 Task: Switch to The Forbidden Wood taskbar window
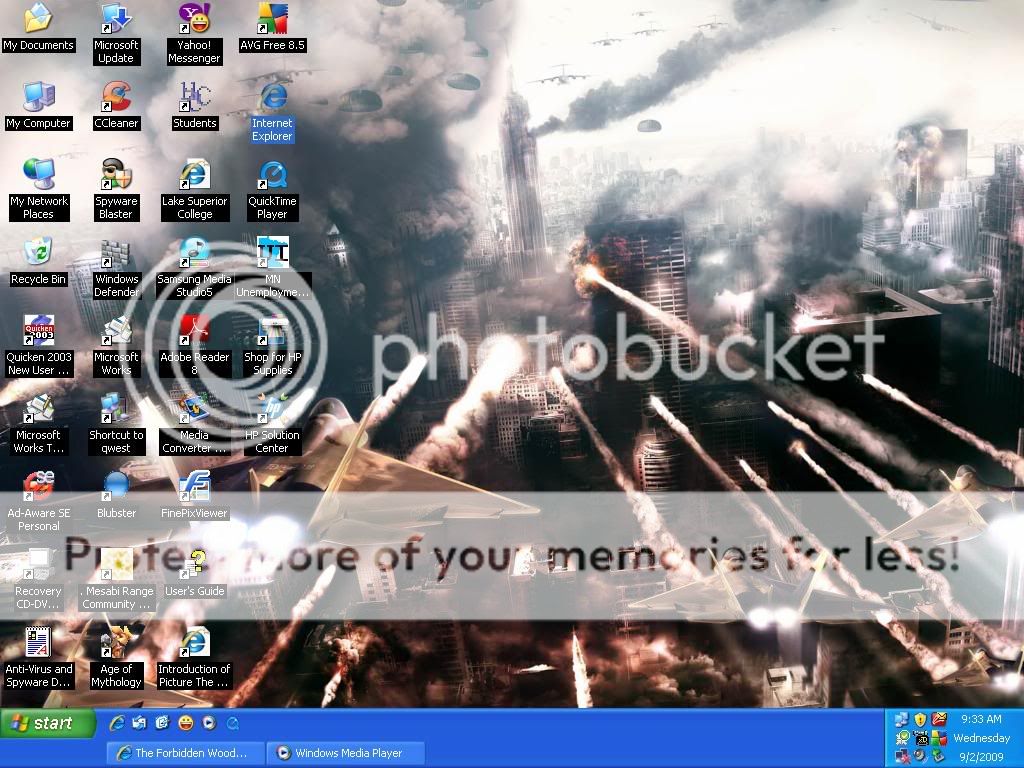(x=185, y=753)
